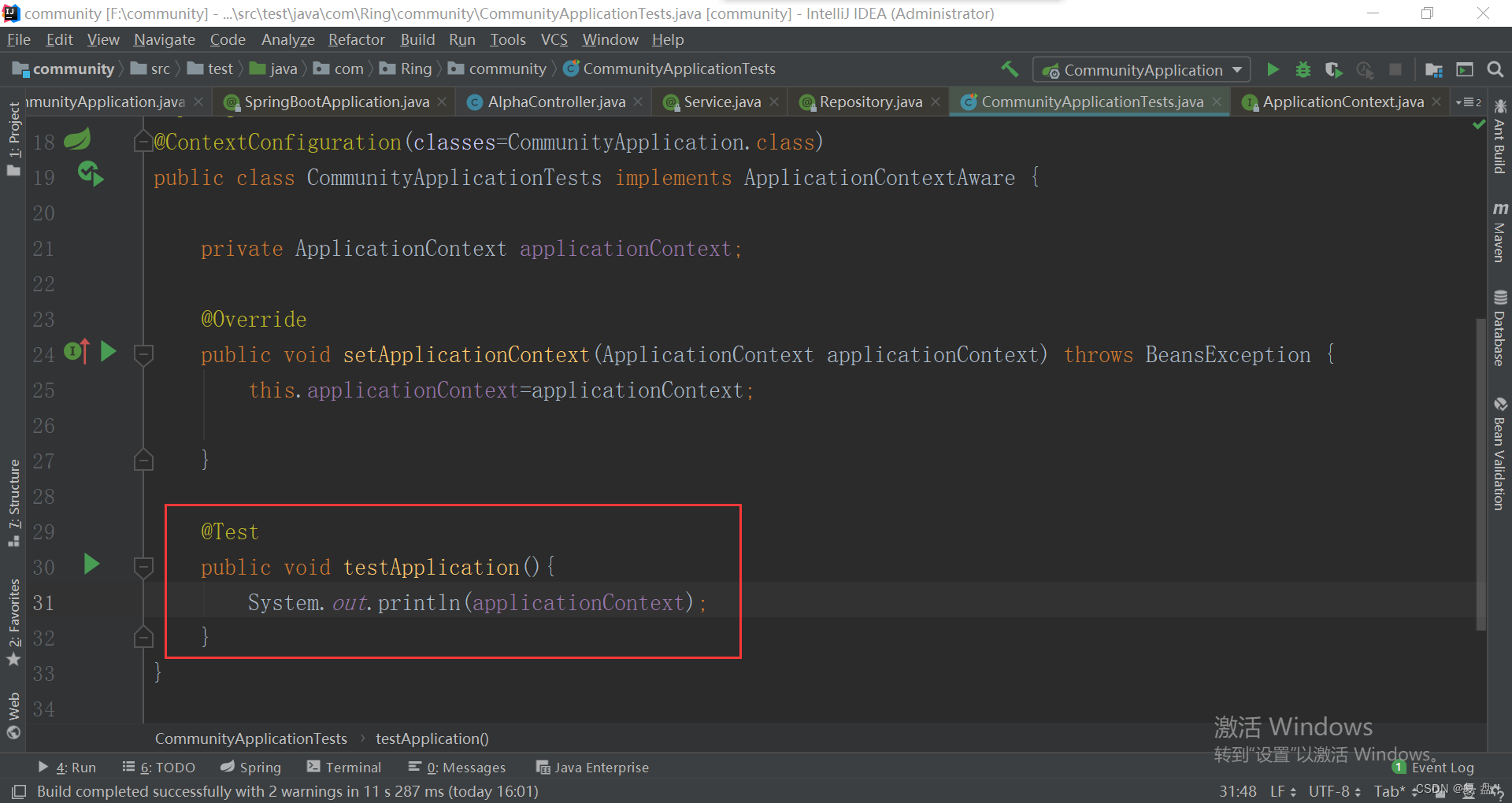This screenshot has width=1512, height=803.
Task: Toggle the Ant Build tool window
Action: 1499,136
